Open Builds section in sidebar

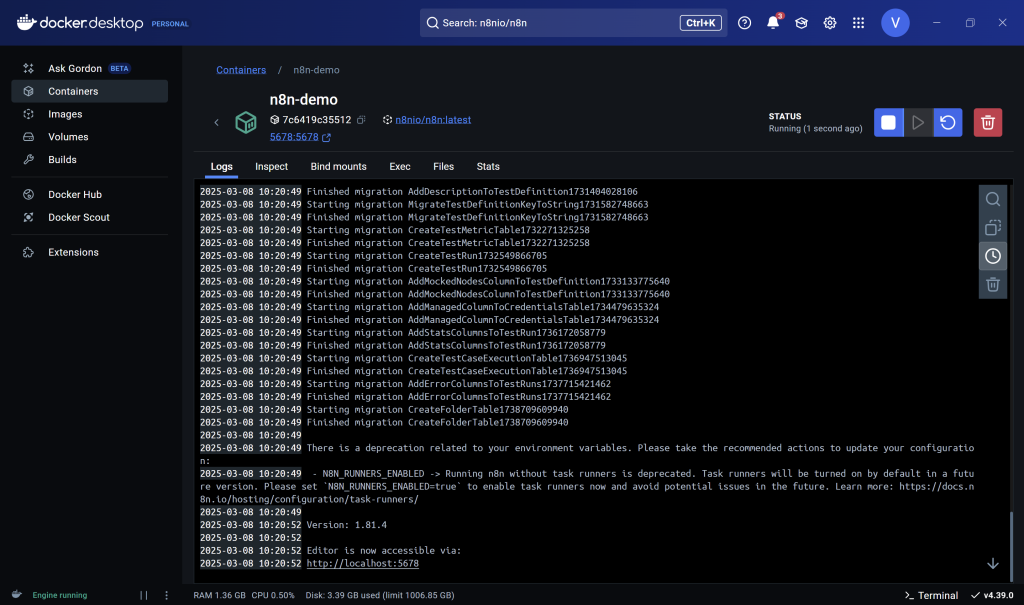[x=89, y=159]
